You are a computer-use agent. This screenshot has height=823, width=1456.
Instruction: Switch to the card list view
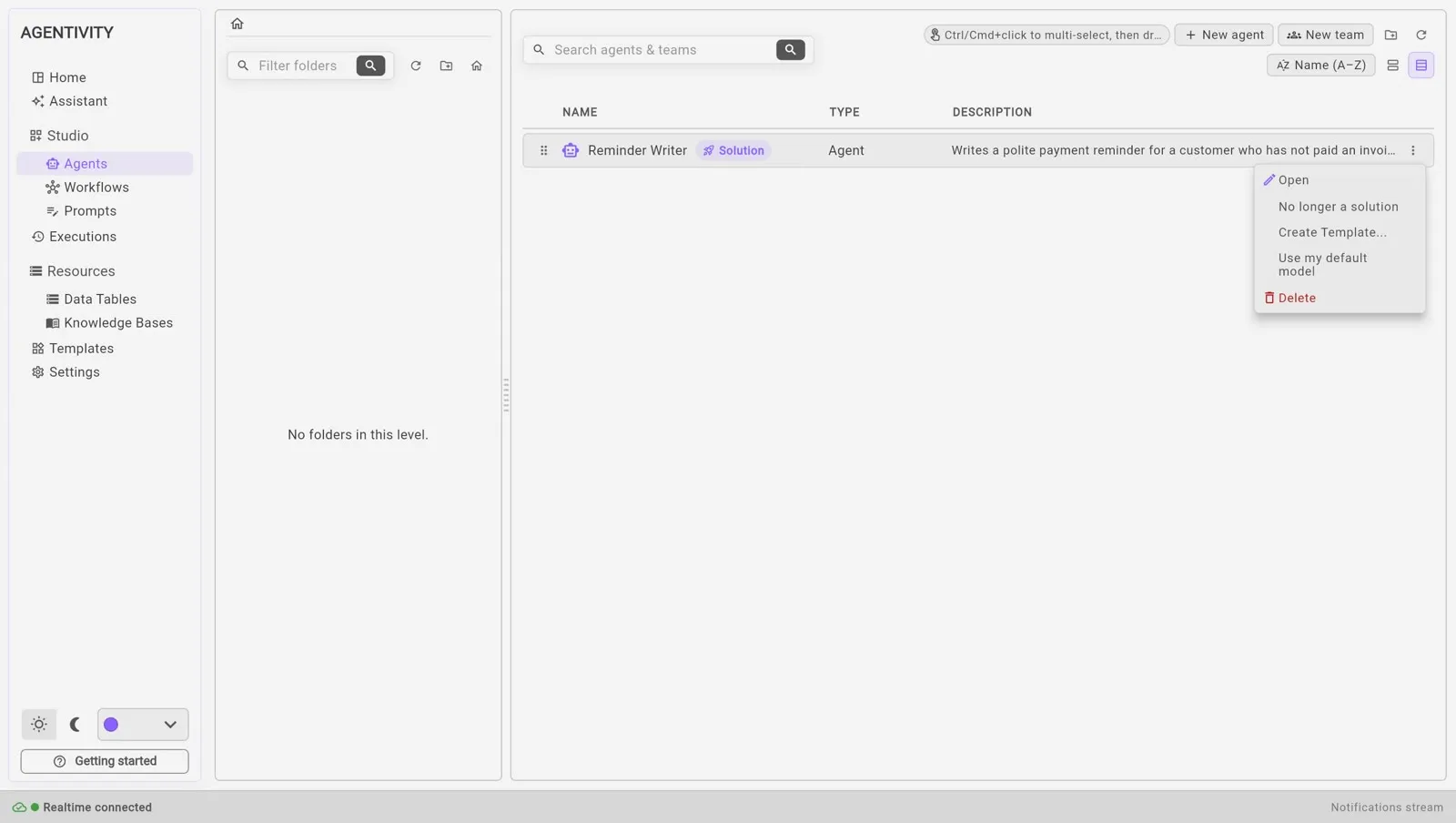point(1392,66)
